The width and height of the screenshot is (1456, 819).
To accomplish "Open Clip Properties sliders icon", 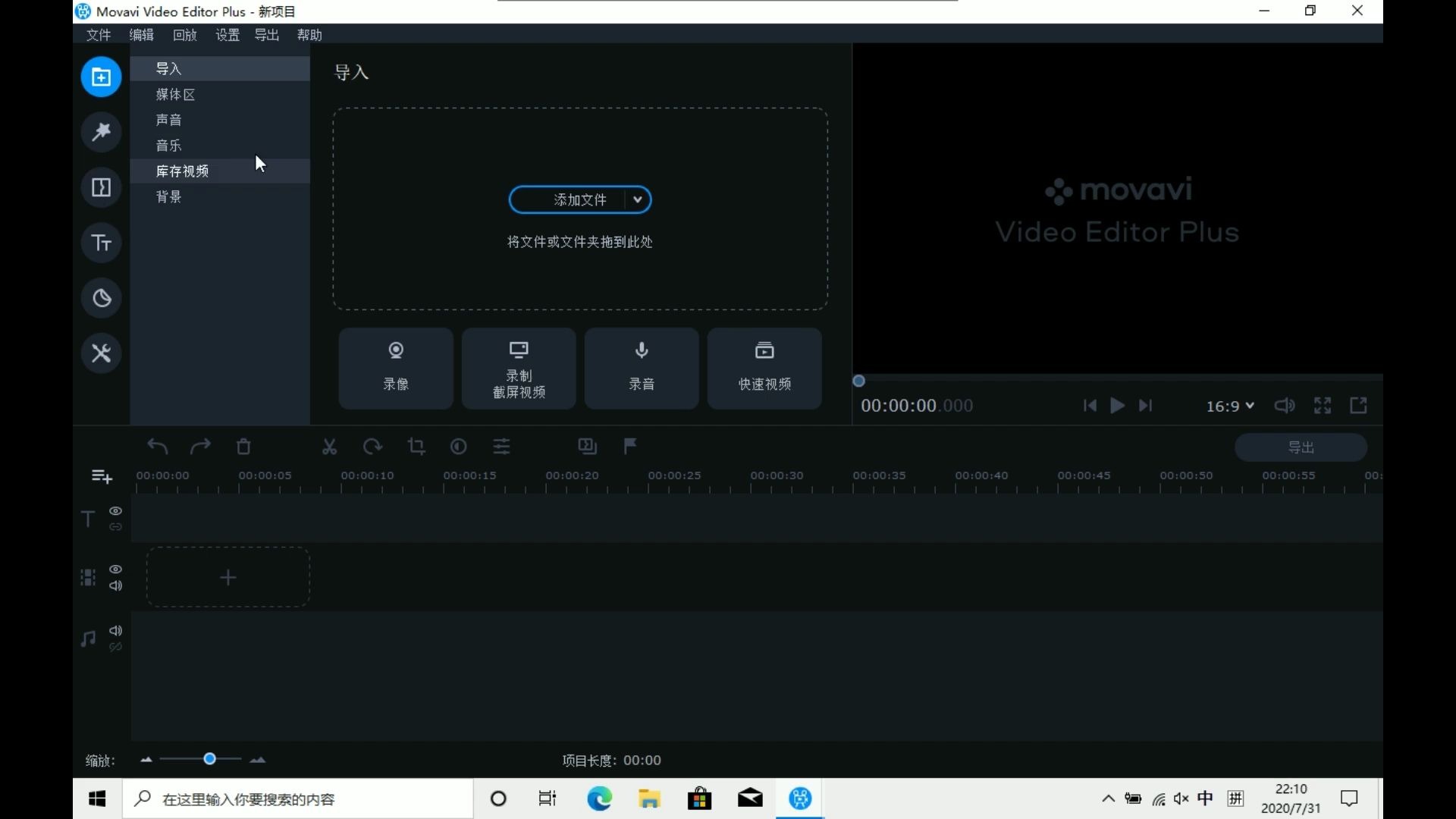I will [x=502, y=447].
